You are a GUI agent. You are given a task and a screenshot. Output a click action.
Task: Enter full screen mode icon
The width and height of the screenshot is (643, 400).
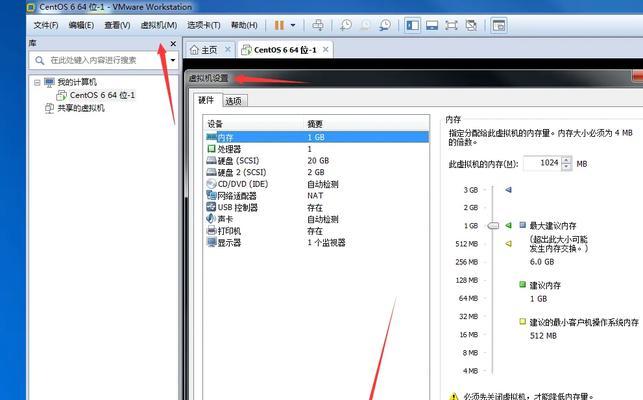point(451,25)
